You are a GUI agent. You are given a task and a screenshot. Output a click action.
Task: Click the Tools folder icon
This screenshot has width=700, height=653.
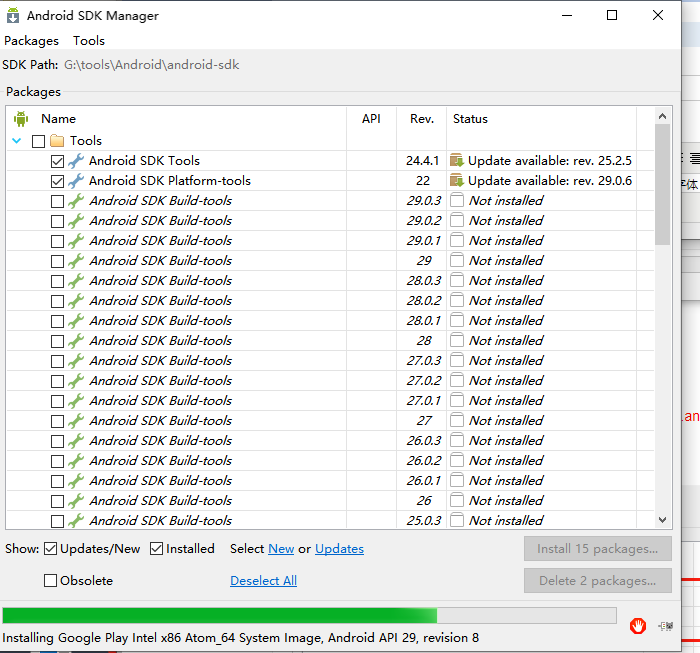[57, 141]
